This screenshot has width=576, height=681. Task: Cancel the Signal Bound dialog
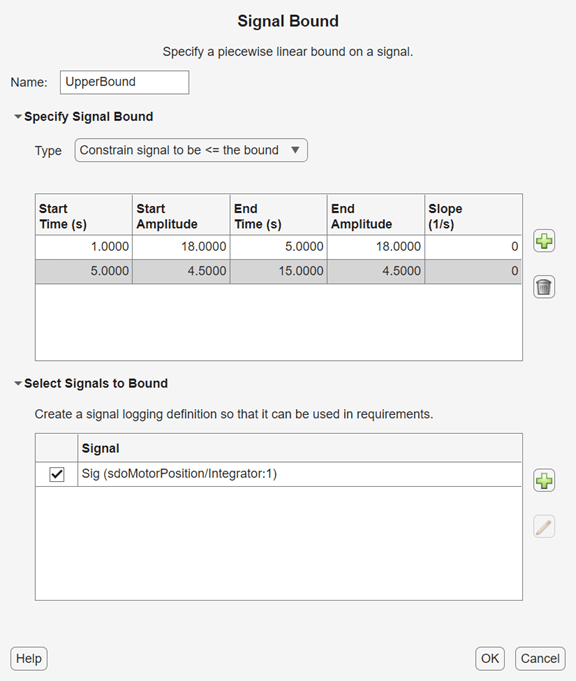point(540,658)
